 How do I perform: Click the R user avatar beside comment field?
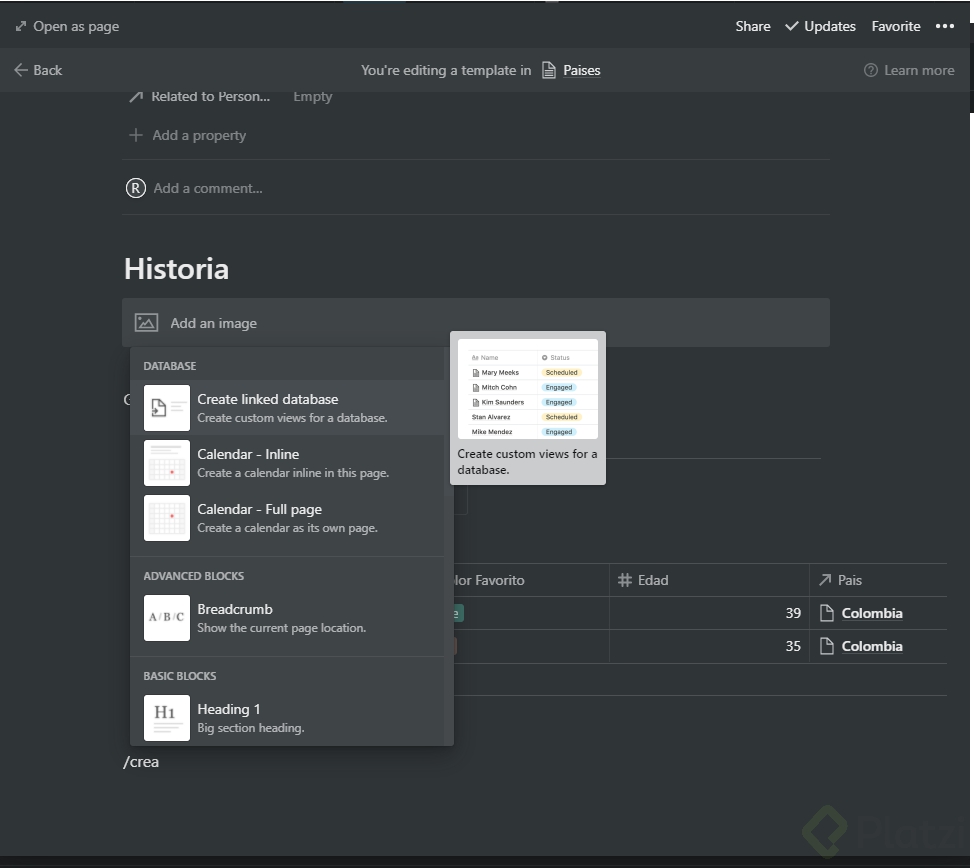(135, 188)
